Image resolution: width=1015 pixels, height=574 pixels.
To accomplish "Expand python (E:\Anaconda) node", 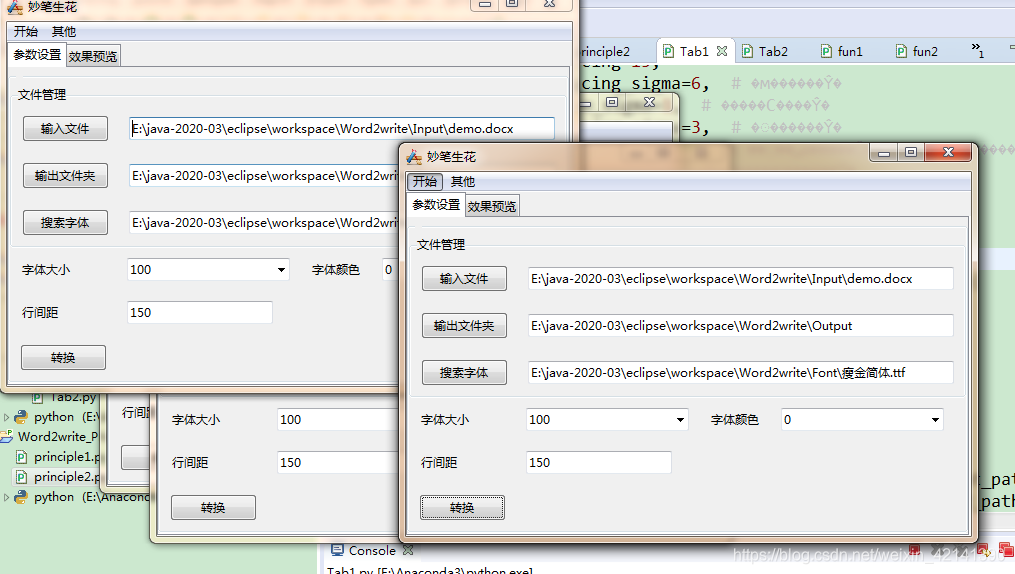I will pos(6,497).
